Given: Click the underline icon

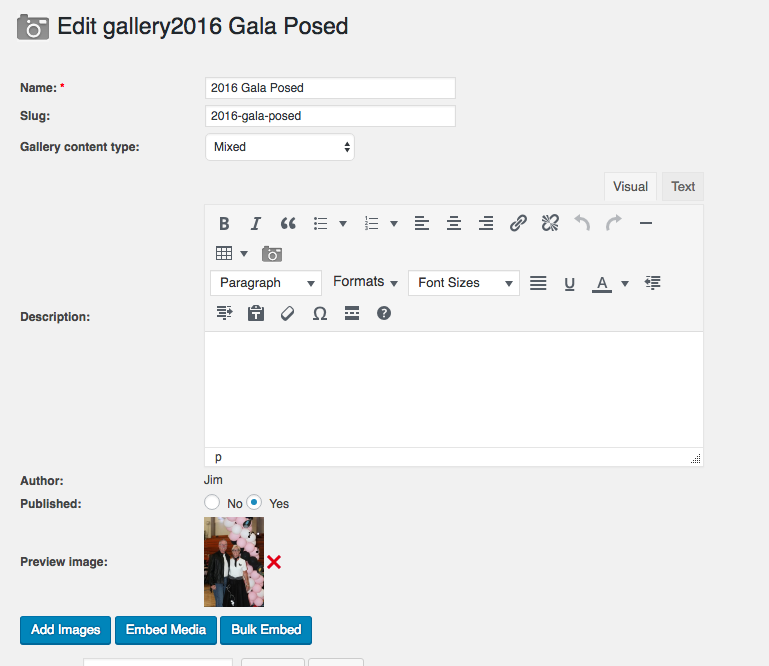Looking at the screenshot, I should (x=570, y=284).
